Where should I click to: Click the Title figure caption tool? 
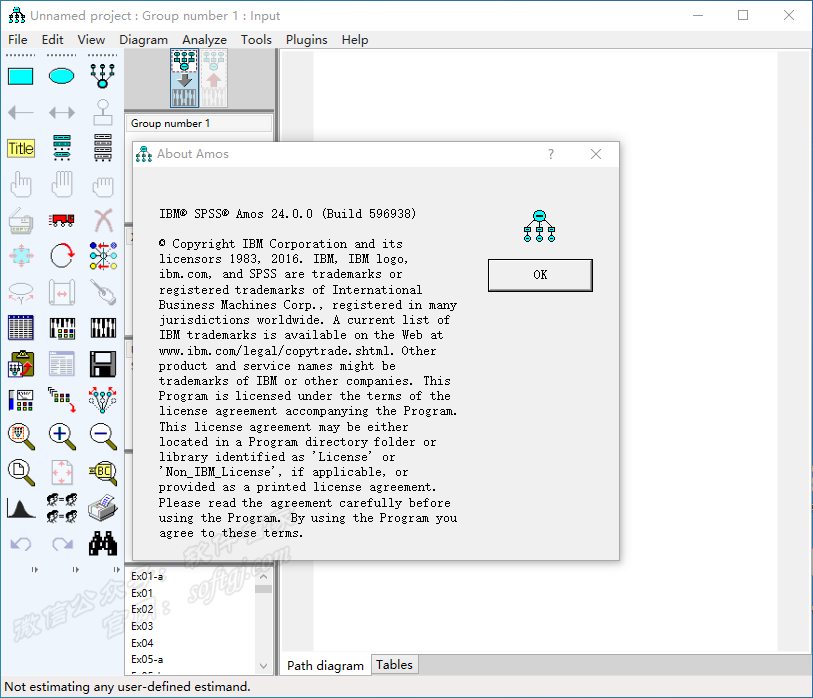tap(21, 148)
